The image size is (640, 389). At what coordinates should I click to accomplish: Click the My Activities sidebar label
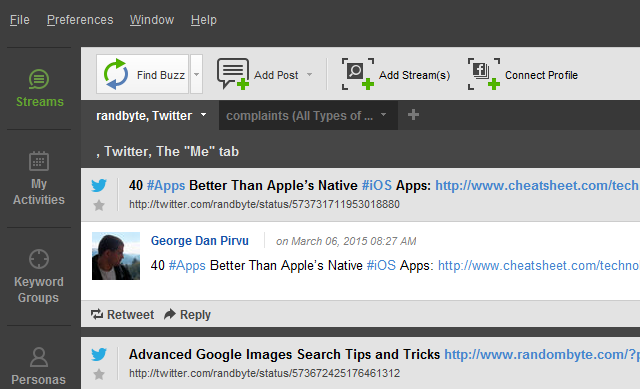click(39, 191)
